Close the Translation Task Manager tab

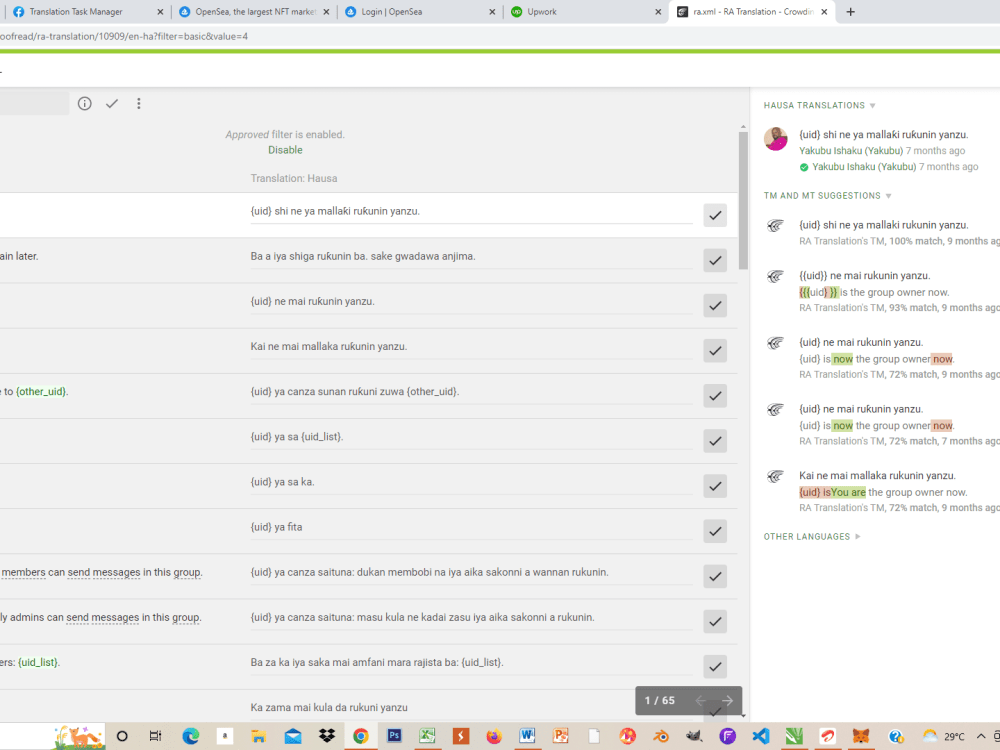(x=160, y=11)
